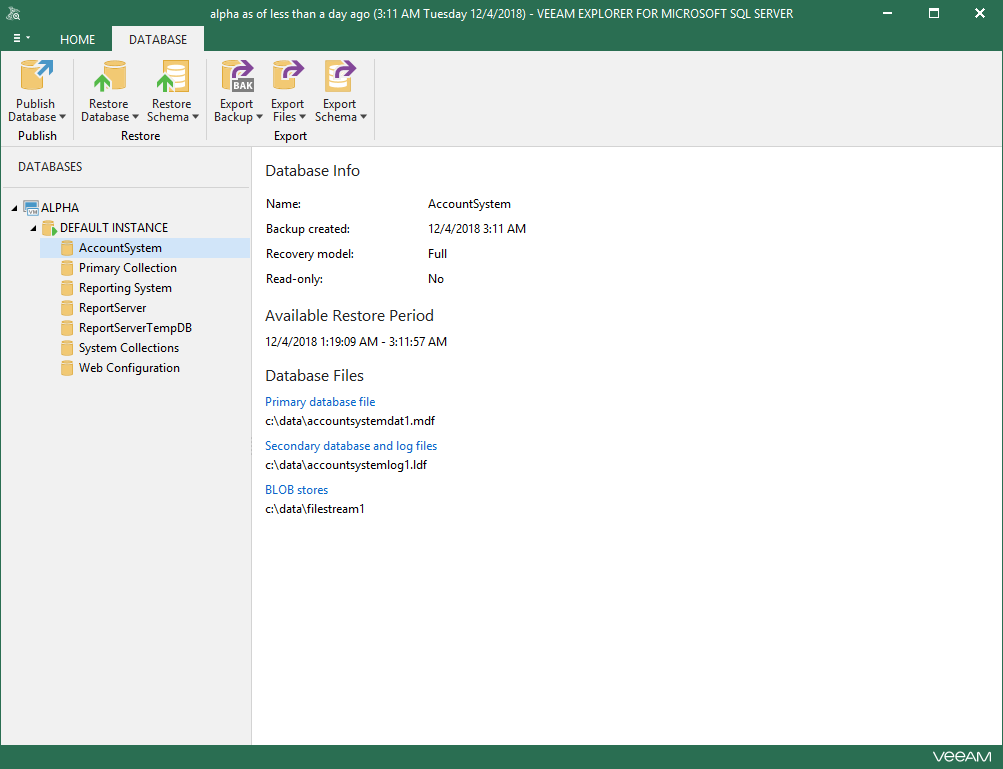Image resolution: width=1003 pixels, height=769 pixels.
Task: Select AccountSystem in the database tree
Action: (120, 248)
